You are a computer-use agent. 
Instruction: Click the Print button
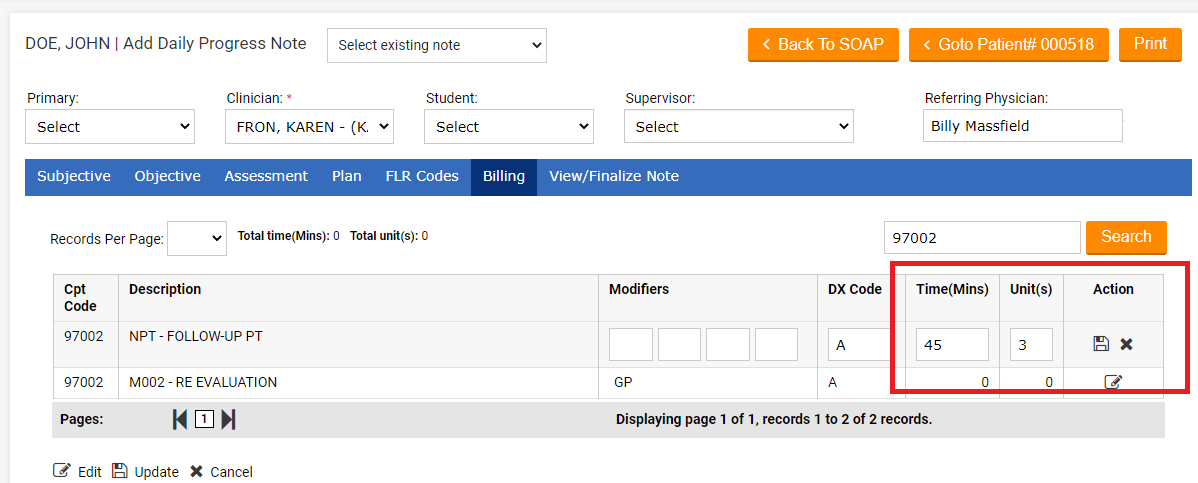1150,44
